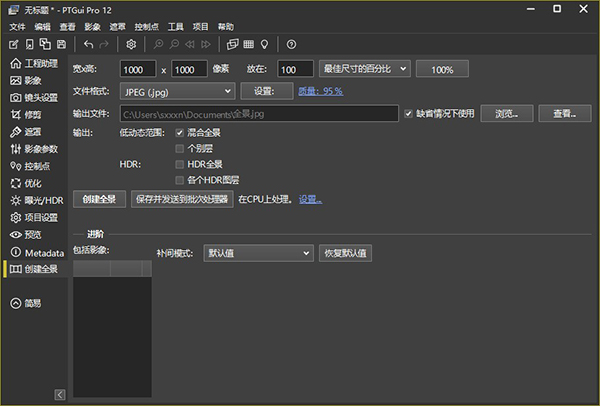Image resolution: width=600 pixels, height=406 pixels.
Task: Open 影象 menu in menu bar
Action: (x=92, y=27)
